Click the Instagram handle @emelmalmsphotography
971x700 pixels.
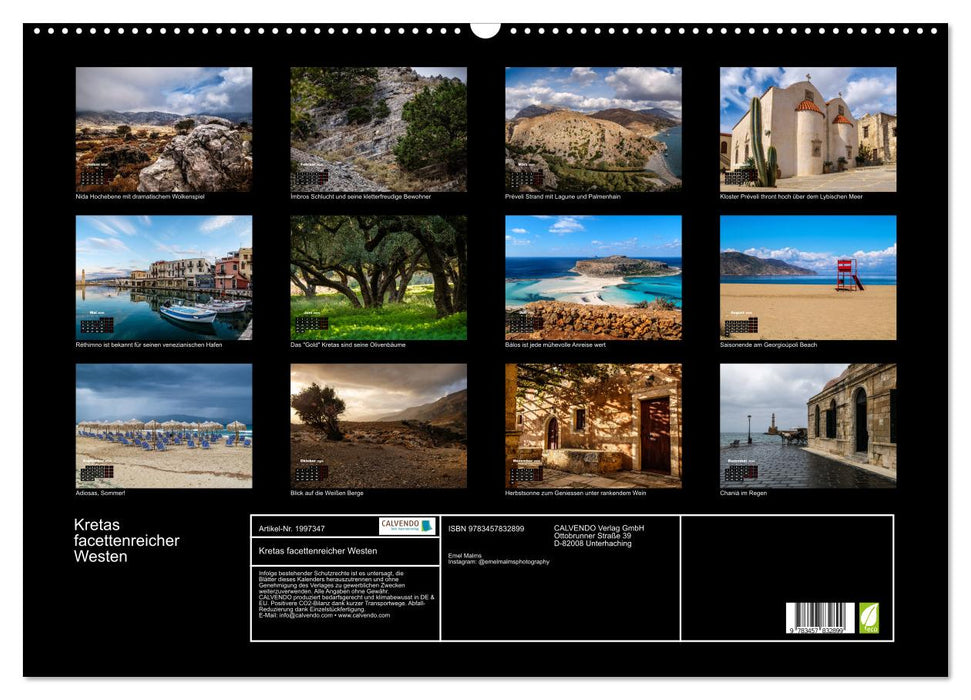coord(513,561)
